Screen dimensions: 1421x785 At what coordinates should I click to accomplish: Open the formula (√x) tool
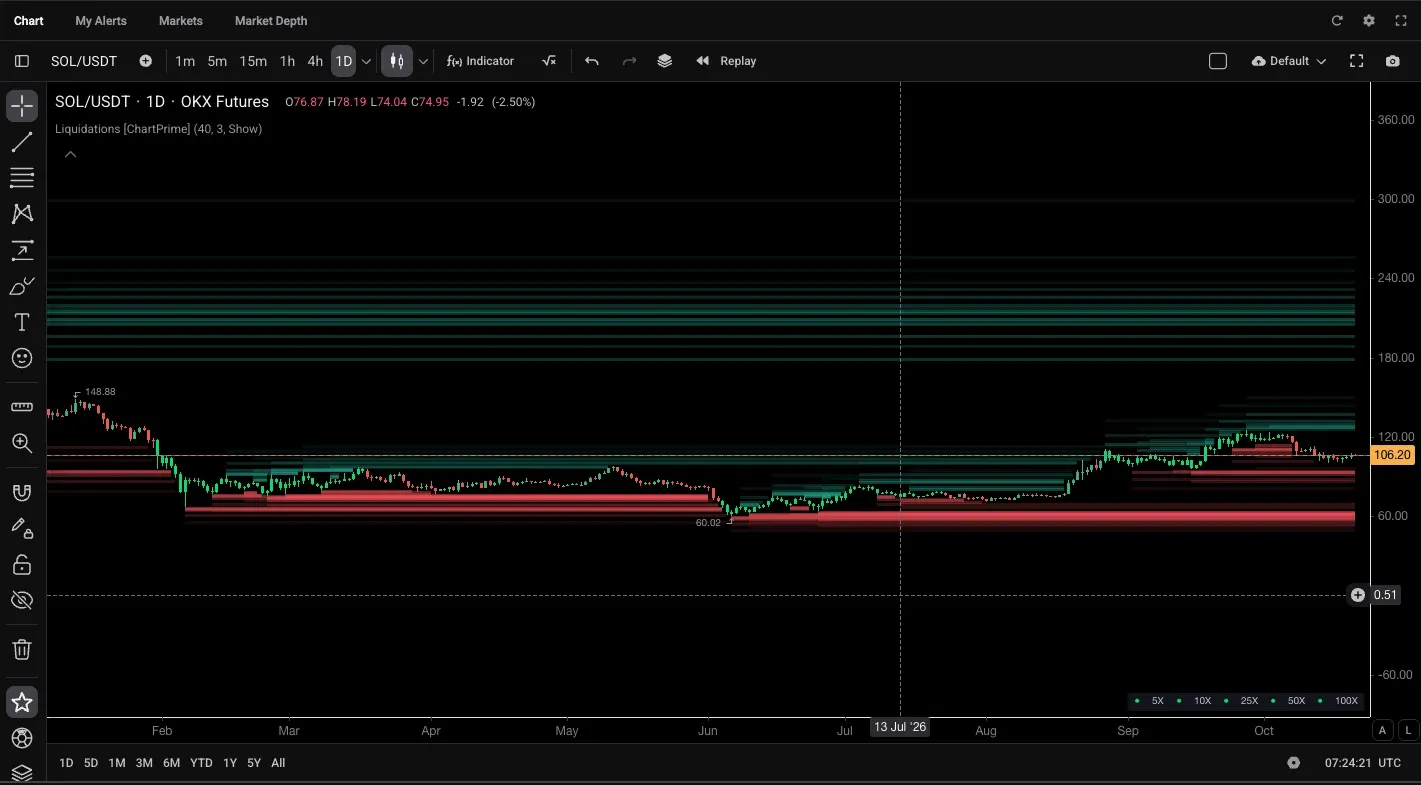pos(548,61)
